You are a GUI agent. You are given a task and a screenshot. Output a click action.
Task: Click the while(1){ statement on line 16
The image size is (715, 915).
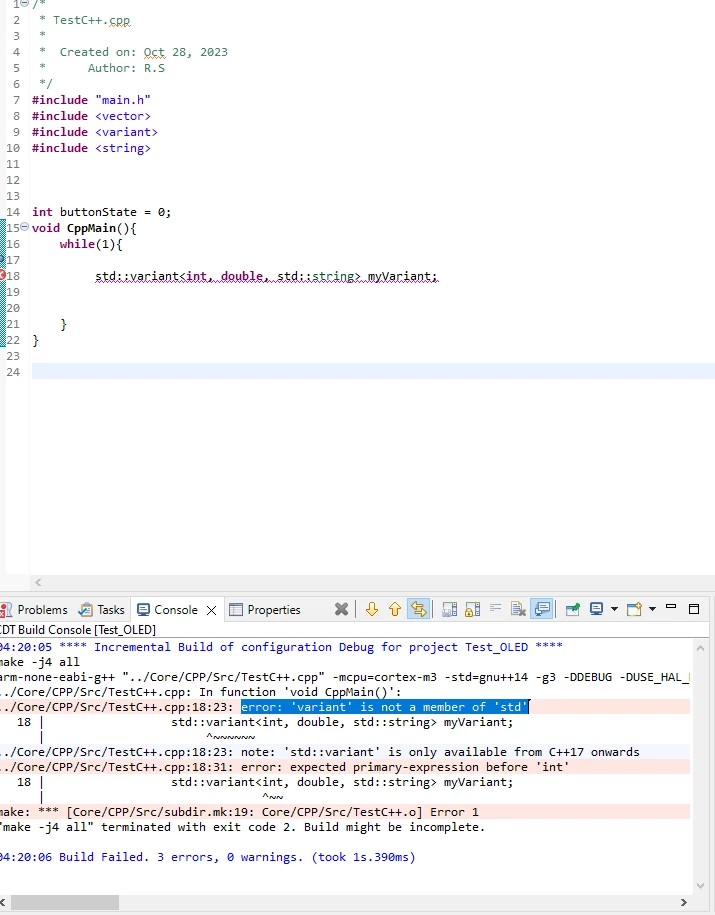pos(90,244)
